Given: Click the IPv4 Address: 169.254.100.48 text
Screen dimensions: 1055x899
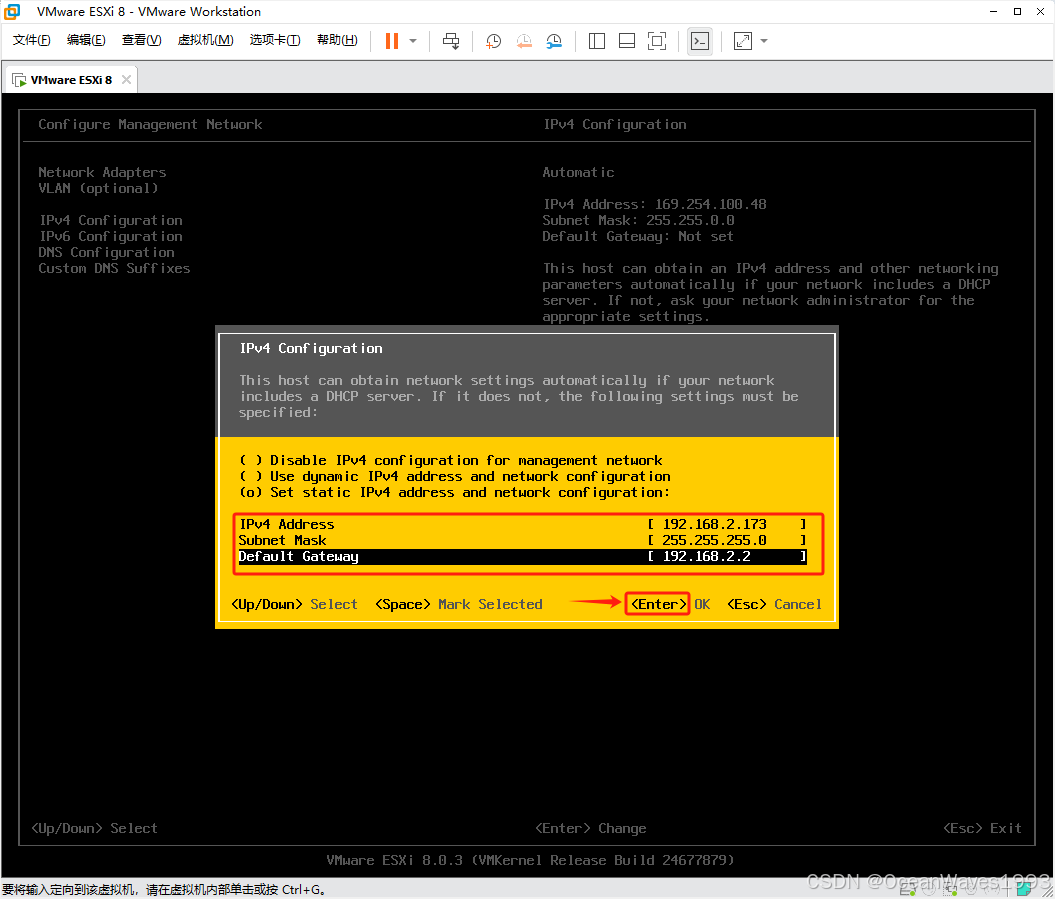Looking at the screenshot, I should 655,205.
